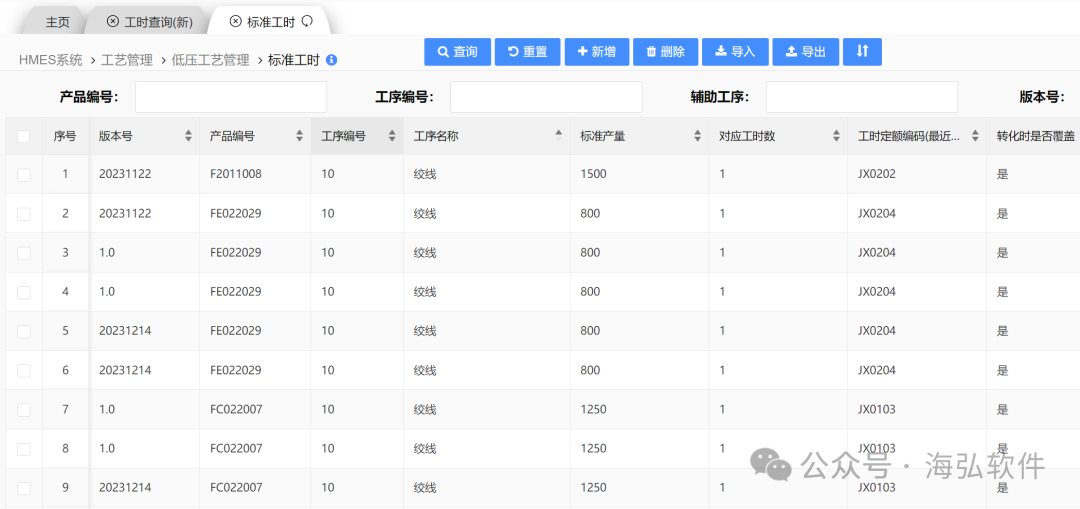Click the 导入 import button
The width and height of the screenshot is (1080, 509).
[x=735, y=52]
